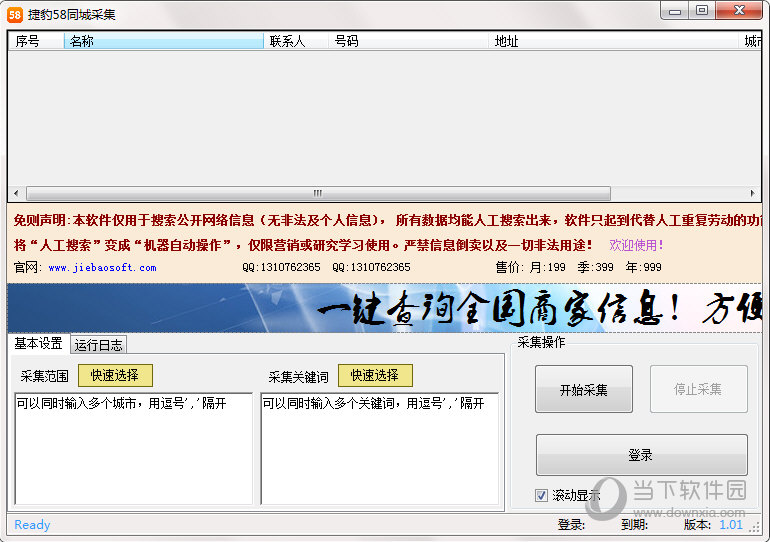770x542 pixels.
Task: Click the 年:999 price text
Action: click(643, 268)
